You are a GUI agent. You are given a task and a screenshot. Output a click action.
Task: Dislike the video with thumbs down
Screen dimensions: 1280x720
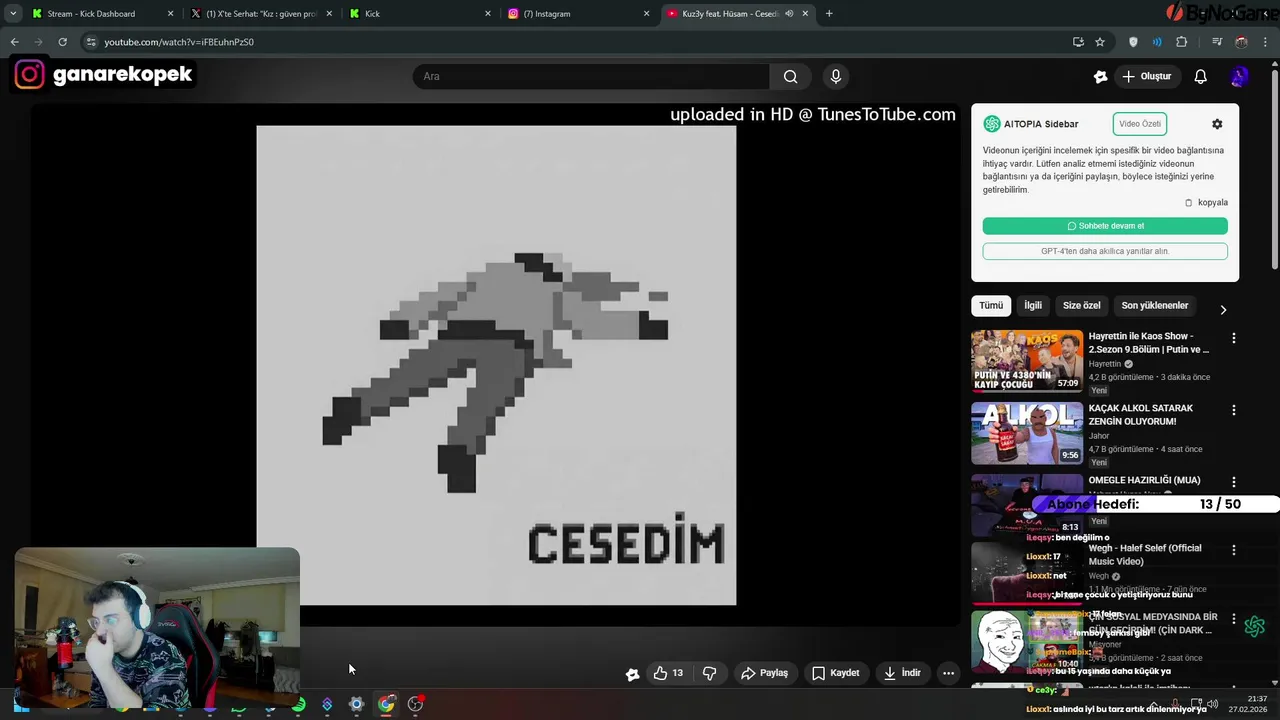coord(709,673)
